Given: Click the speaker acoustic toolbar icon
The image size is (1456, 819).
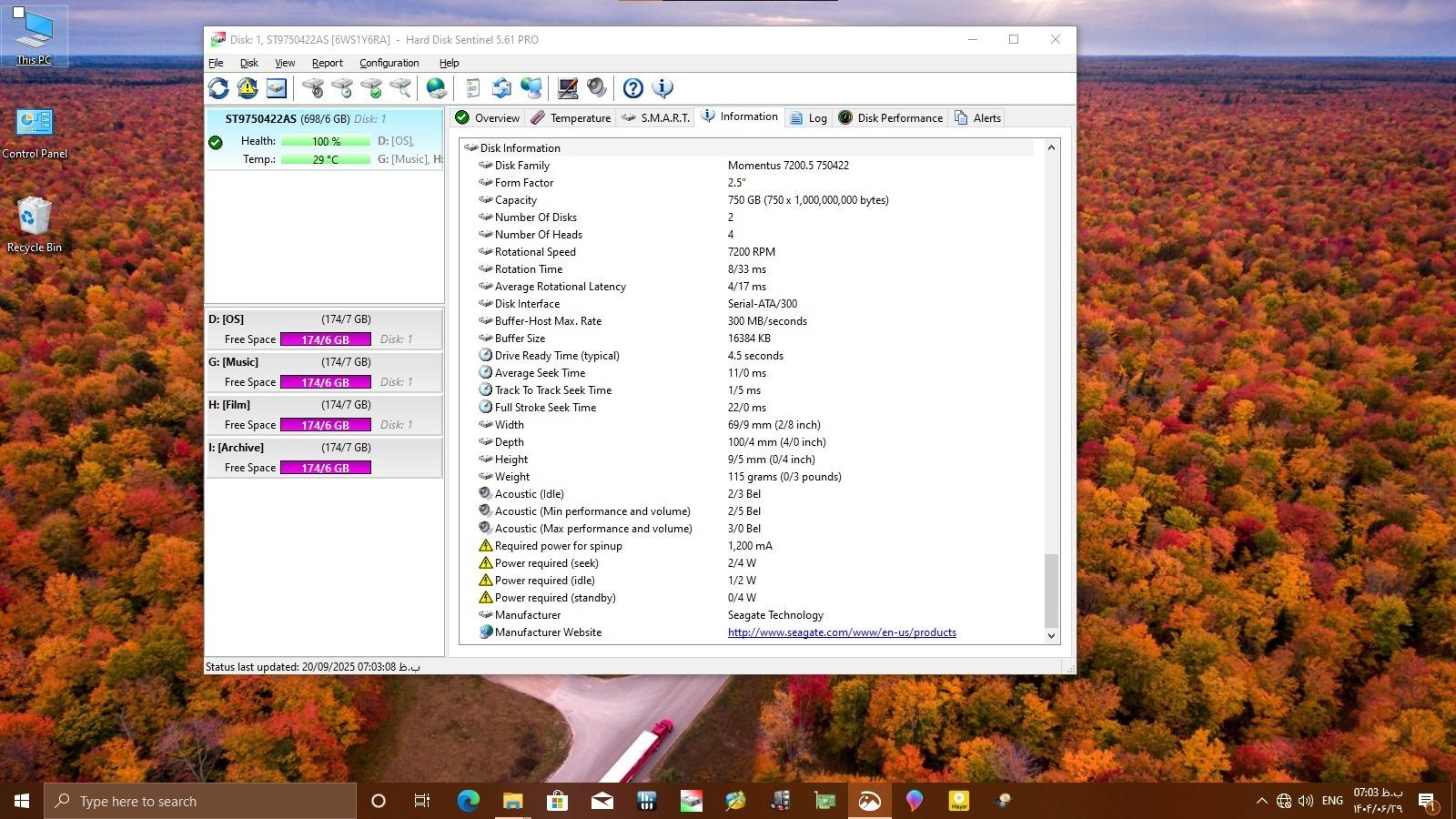Looking at the screenshot, I should click(x=597, y=88).
